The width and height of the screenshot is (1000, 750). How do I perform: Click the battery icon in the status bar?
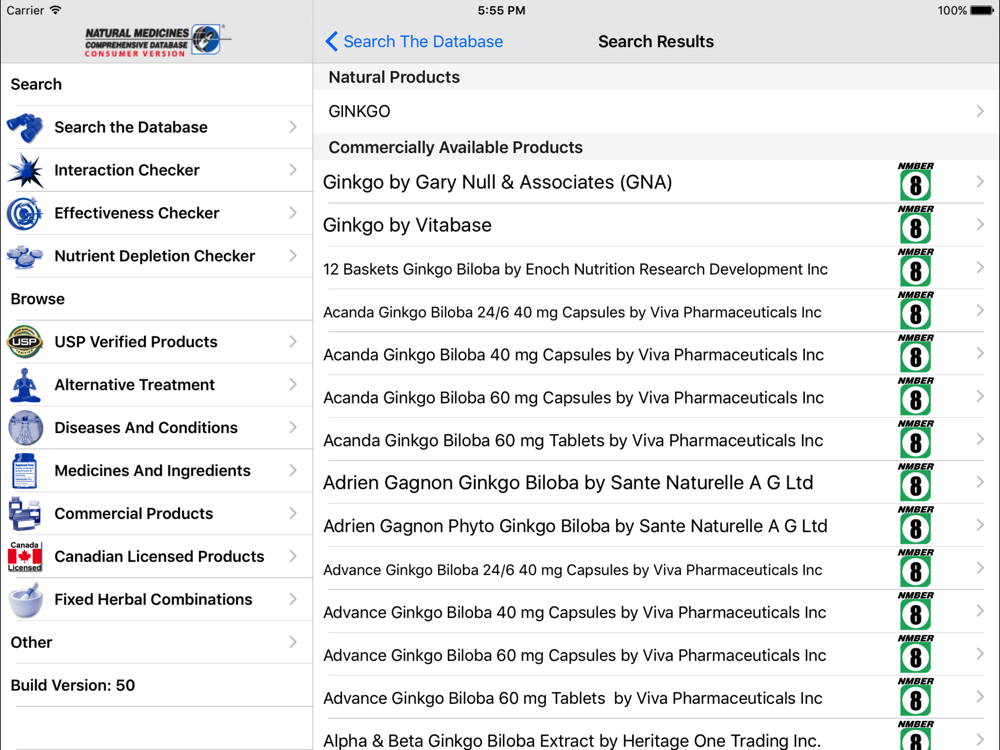982,10
